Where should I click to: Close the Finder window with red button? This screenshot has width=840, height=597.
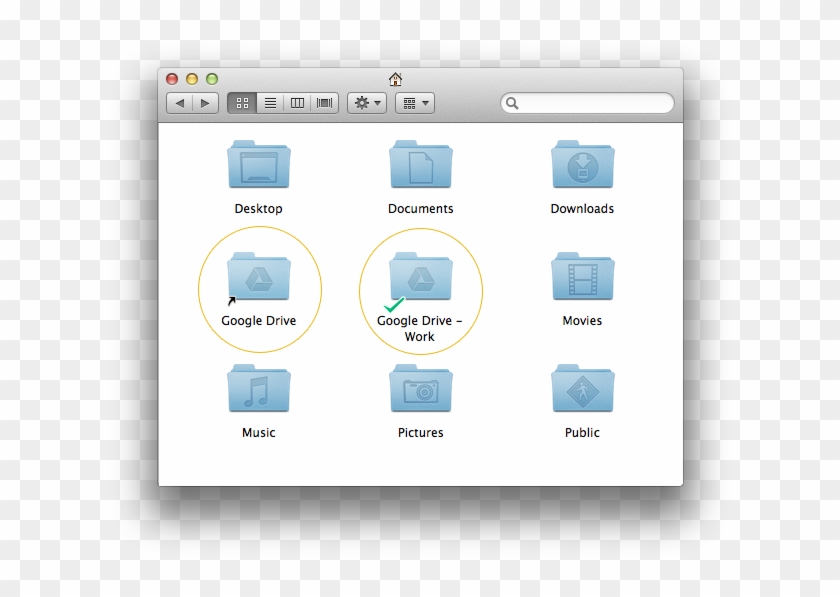(x=172, y=79)
